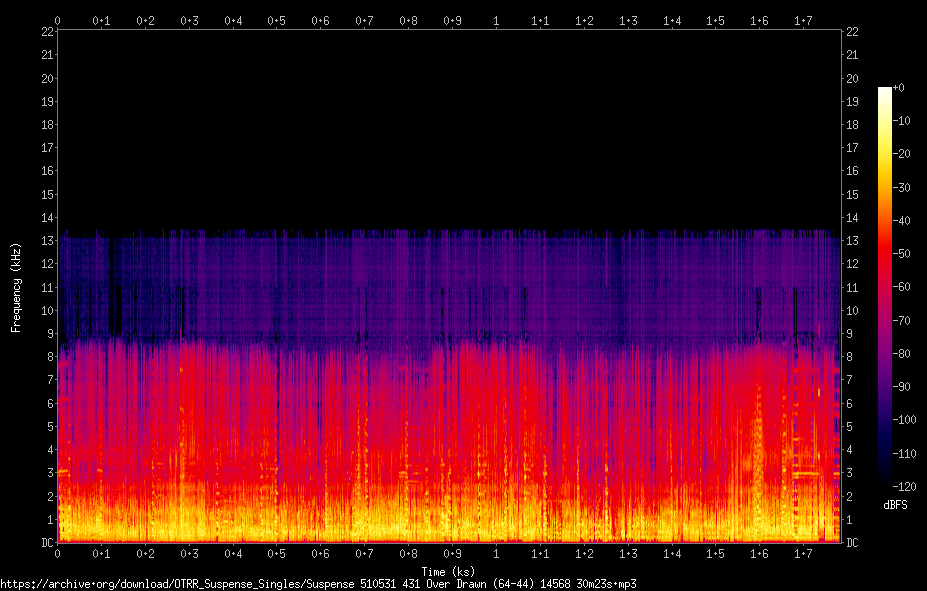Click the +0 label atop the color scale
The image size is (927, 591).
(x=898, y=87)
